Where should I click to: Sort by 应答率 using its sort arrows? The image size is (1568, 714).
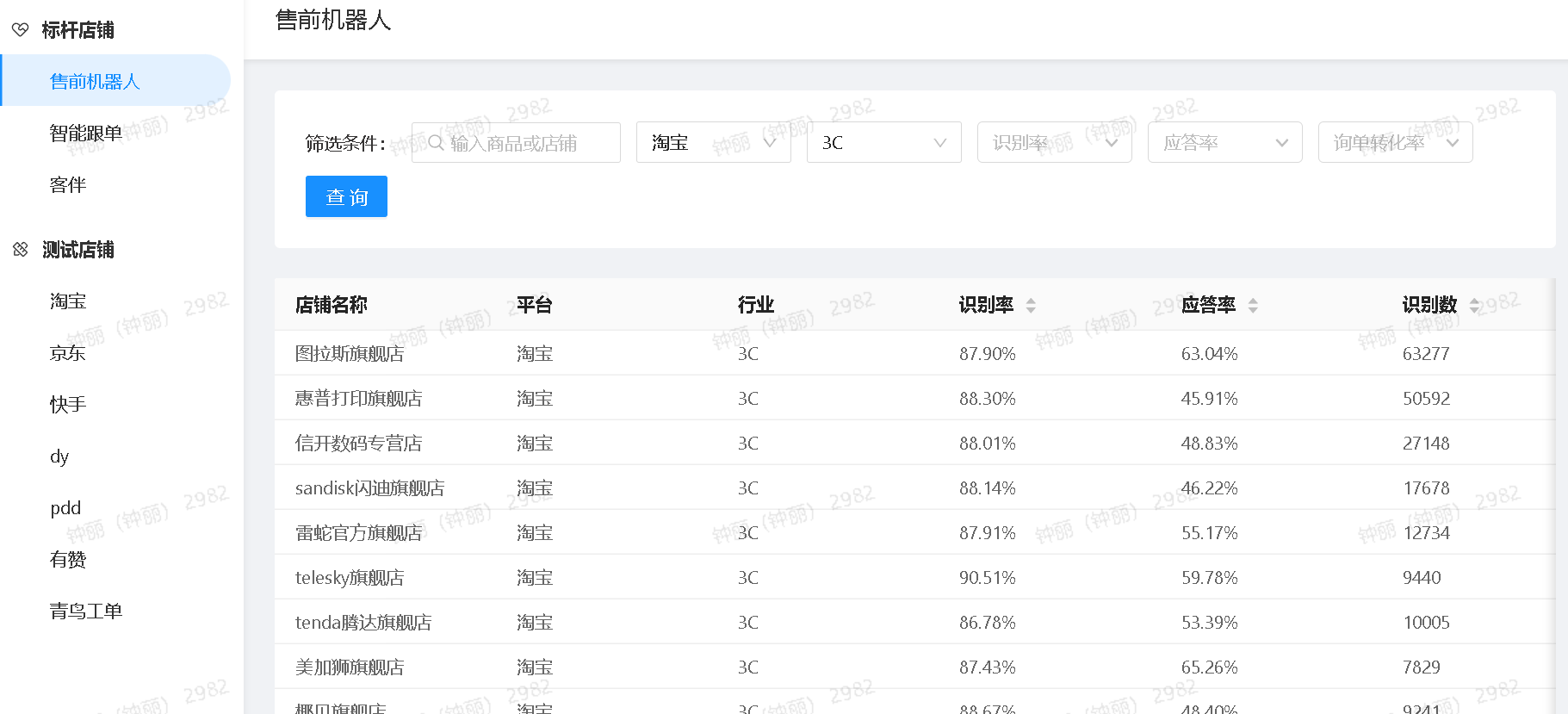[x=1253, y=305]
